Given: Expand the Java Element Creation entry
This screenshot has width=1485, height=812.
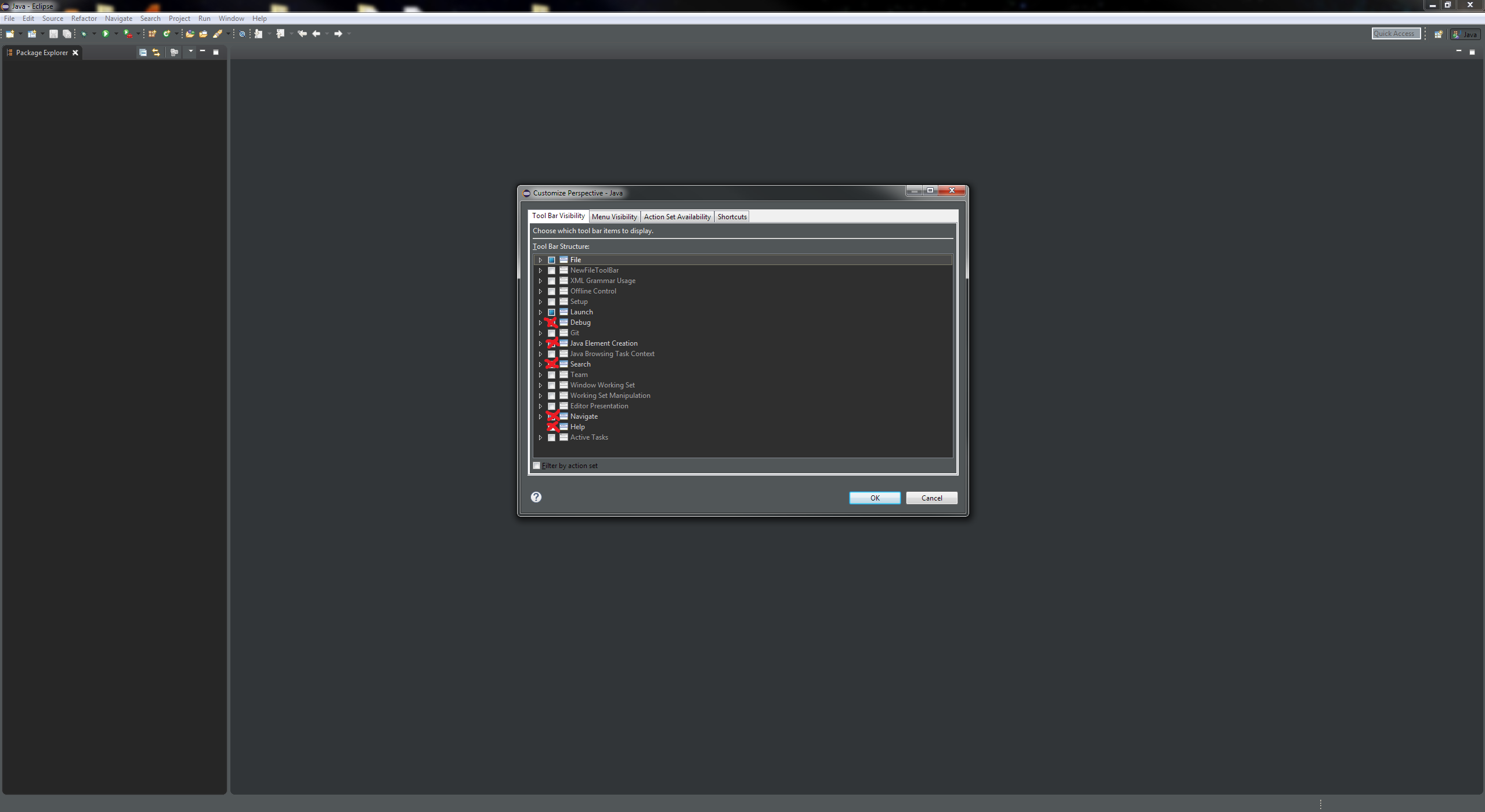Looking at the screenshot, I should 540,343.
